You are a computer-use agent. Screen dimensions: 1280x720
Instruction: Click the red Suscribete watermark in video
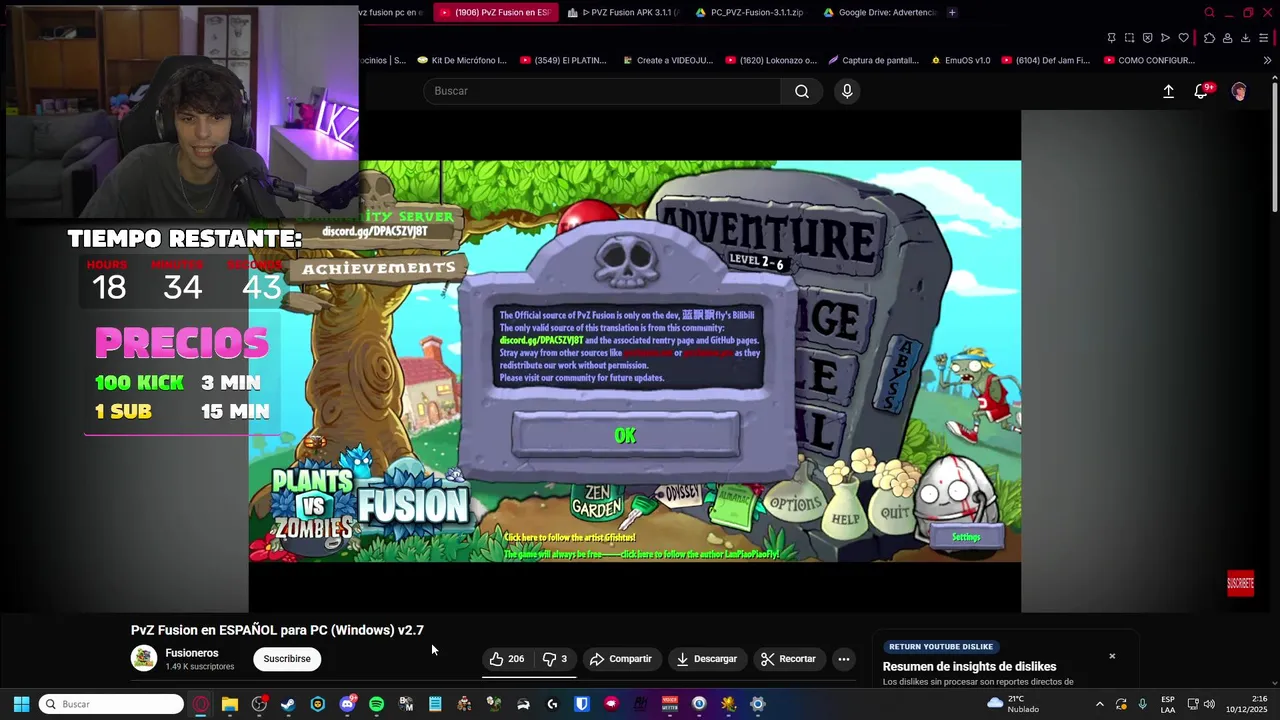coord(1240,583)
